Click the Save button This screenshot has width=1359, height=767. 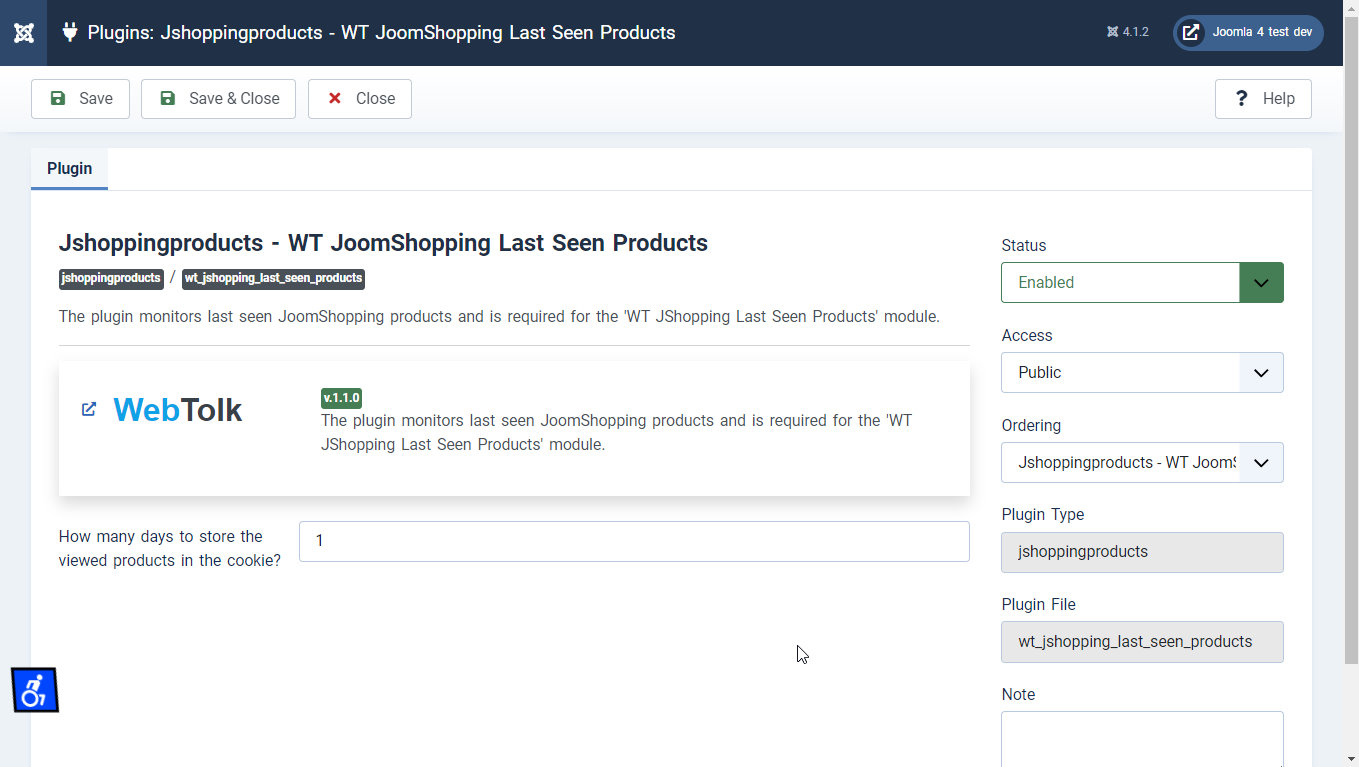click(x=80, y=98)
